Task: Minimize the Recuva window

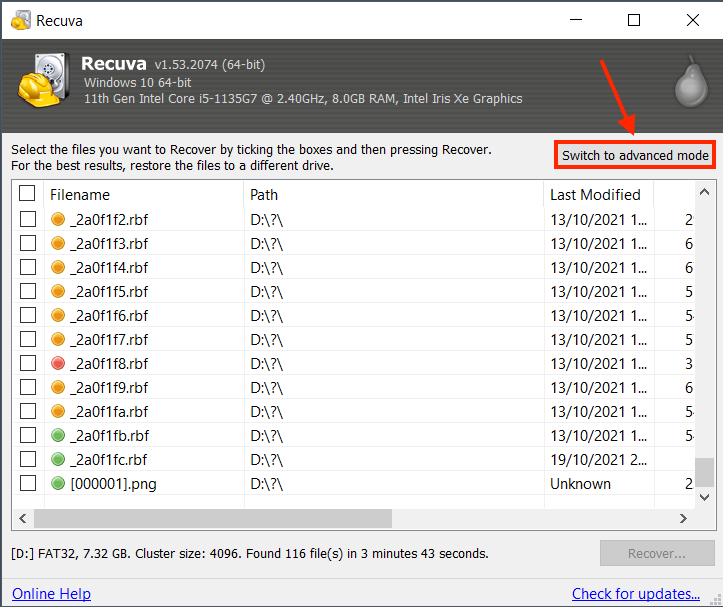Action: (x=575, y=20)
